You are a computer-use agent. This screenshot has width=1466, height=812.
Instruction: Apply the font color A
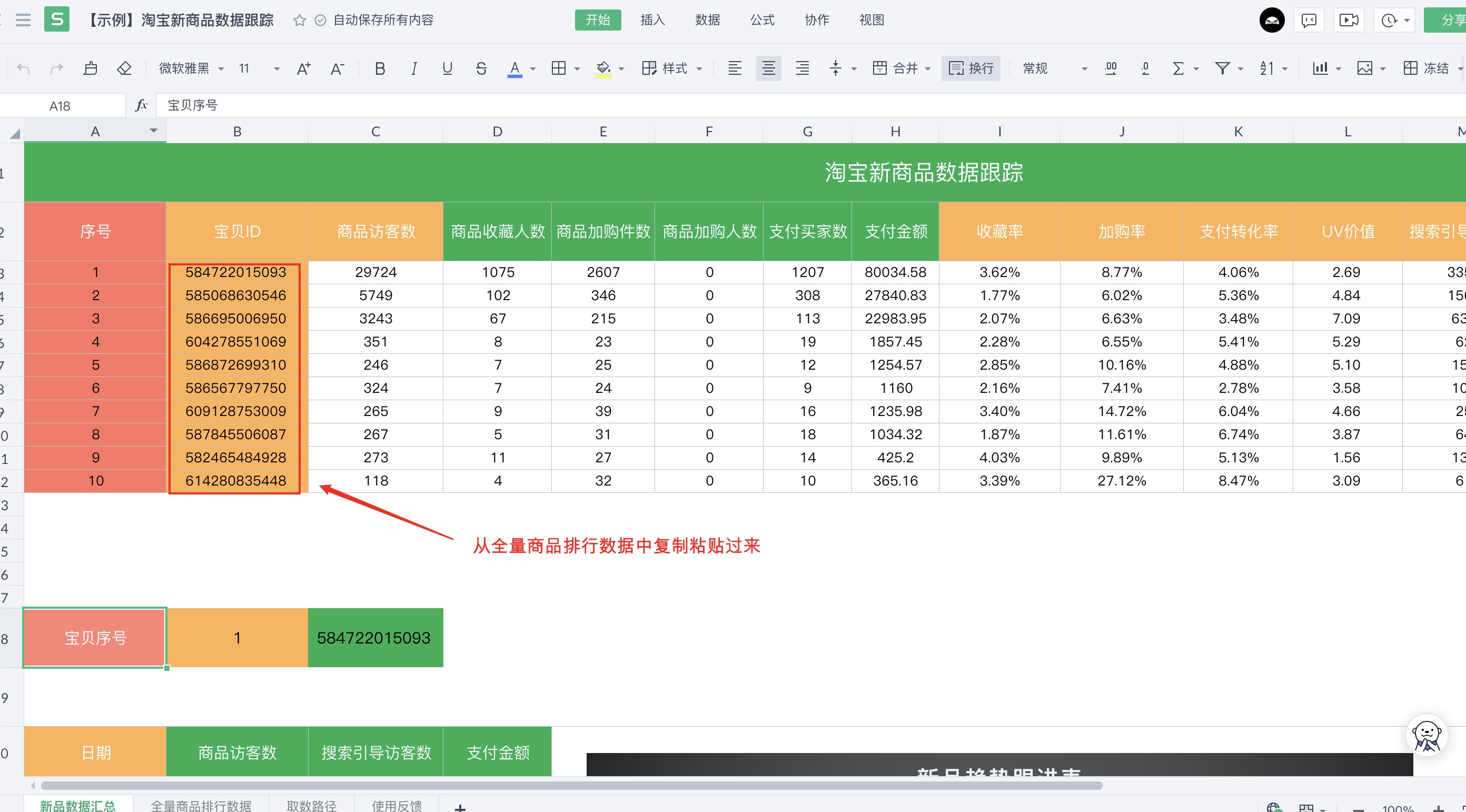(514, 69)
